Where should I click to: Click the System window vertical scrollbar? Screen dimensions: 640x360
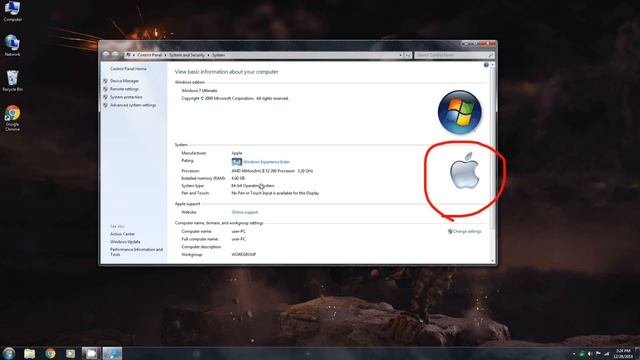493,162
